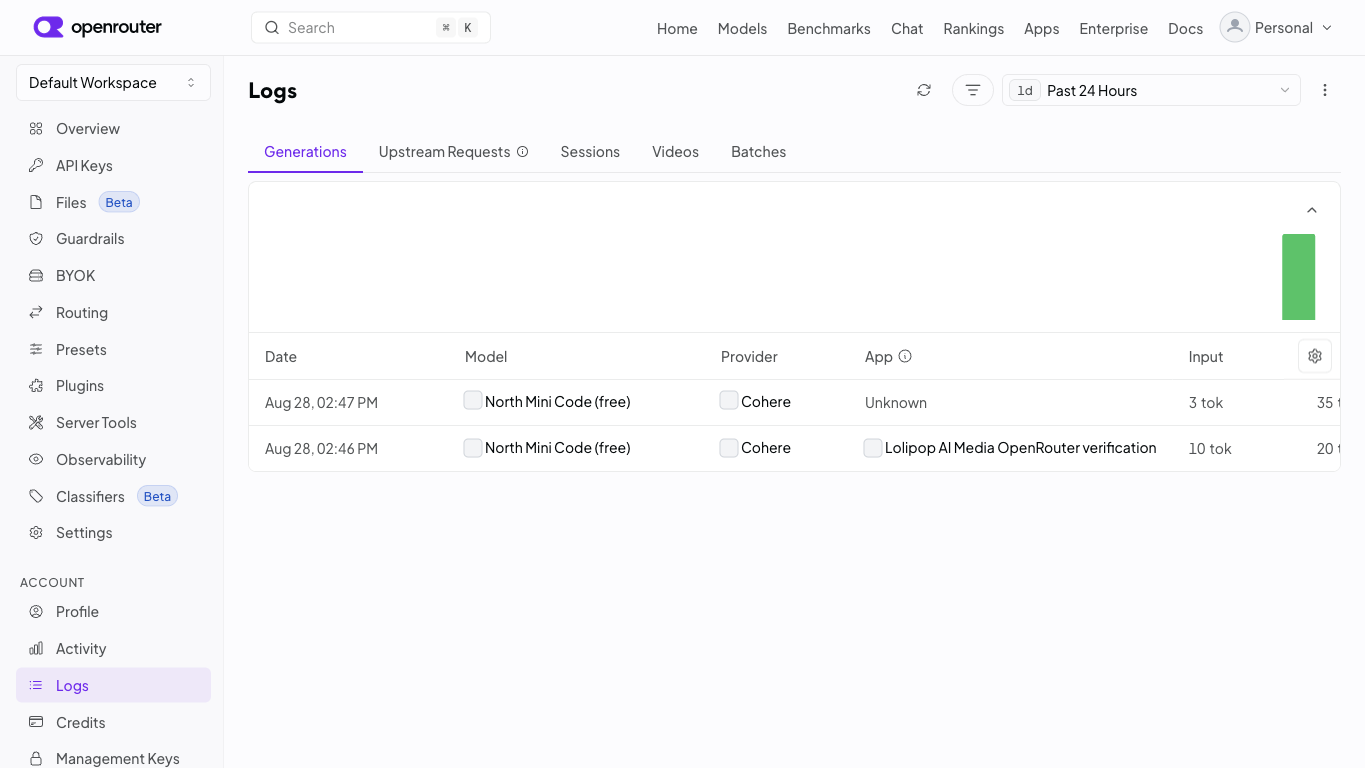Click the search magnifier icon
The image size is (1365, 768).
click(272, 28)
